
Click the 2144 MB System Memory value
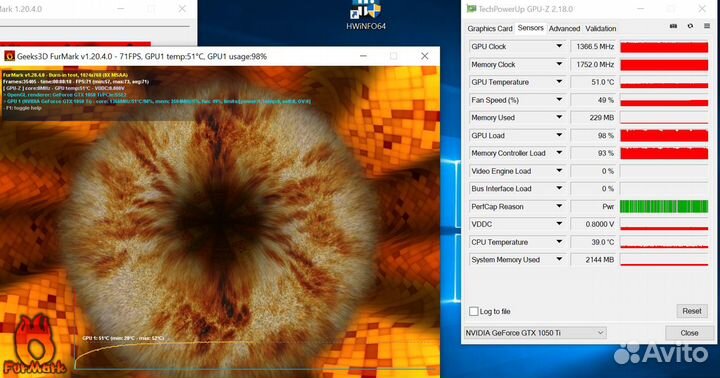594,260
